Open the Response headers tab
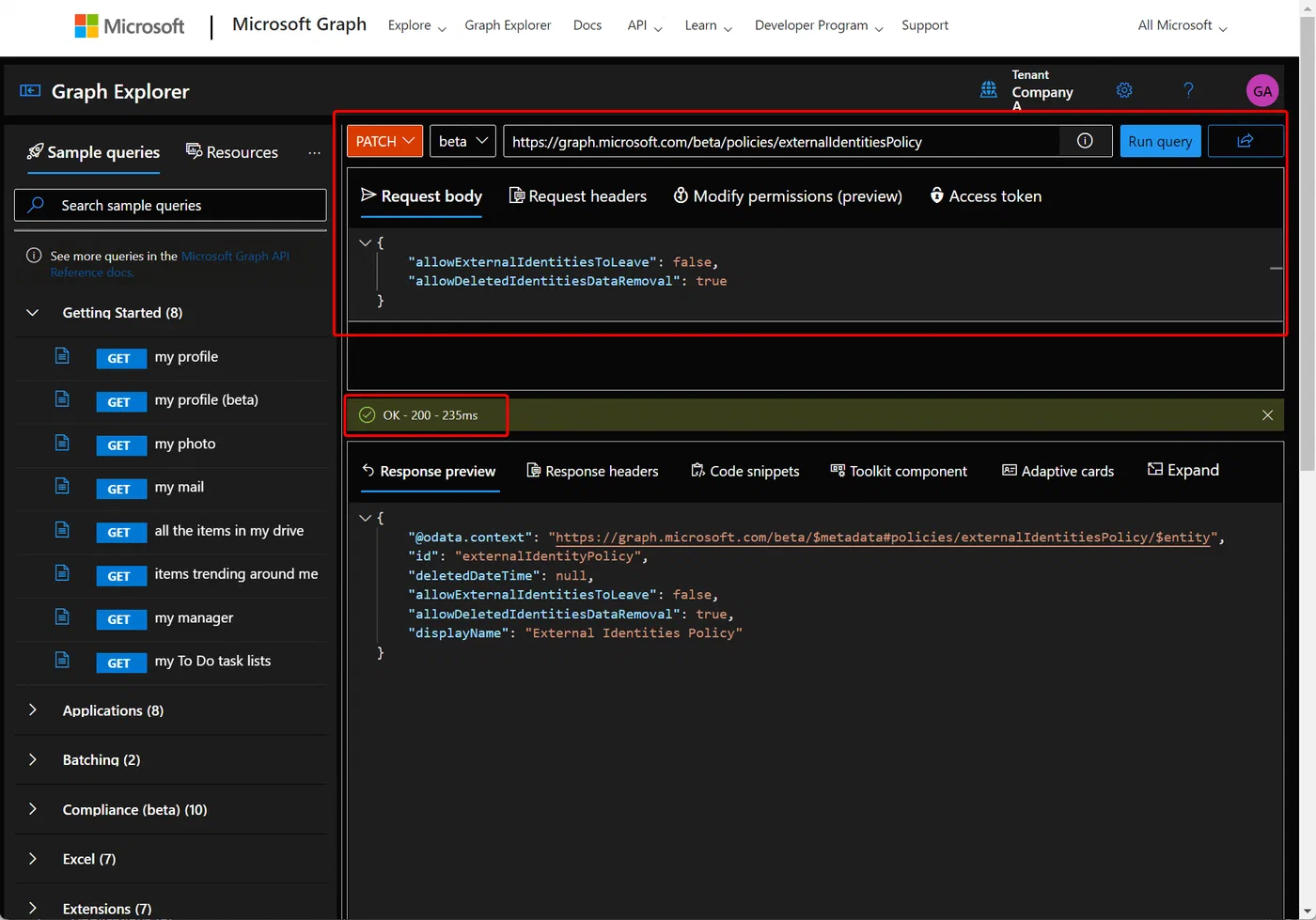Screen dimensions: 1316x920 (592, 471)
